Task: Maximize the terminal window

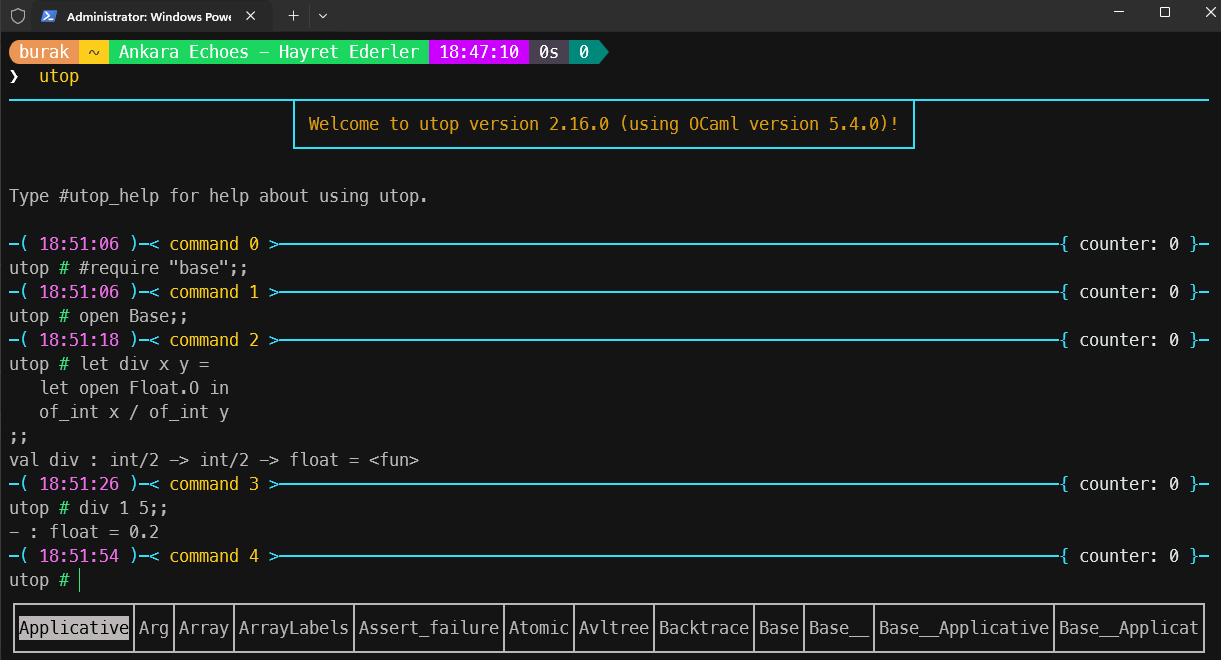Action: coord(1165,13)
